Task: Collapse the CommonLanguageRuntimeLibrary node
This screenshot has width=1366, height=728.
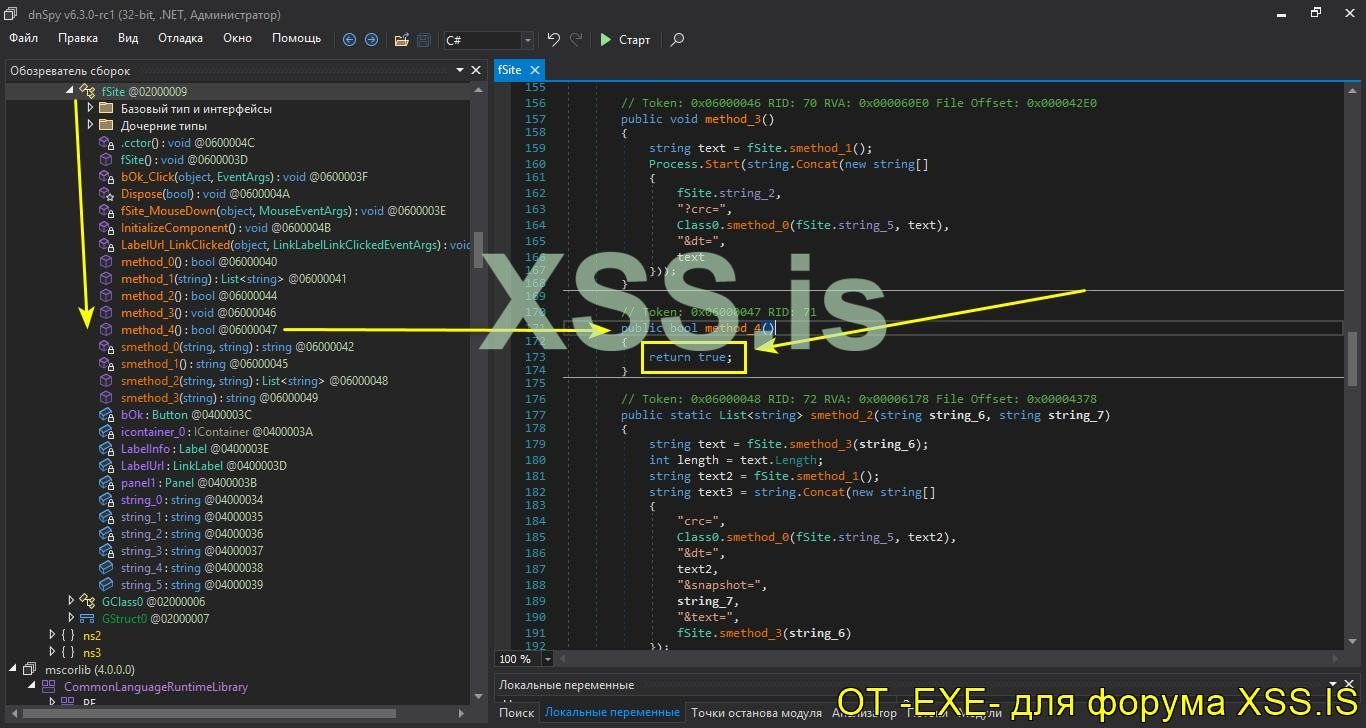Action: coord(31,687)
